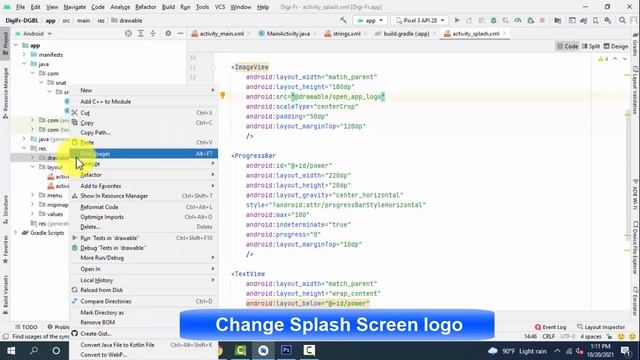
Task: Open Layout Inspector from bottom bar
Action: coord(601,327)
